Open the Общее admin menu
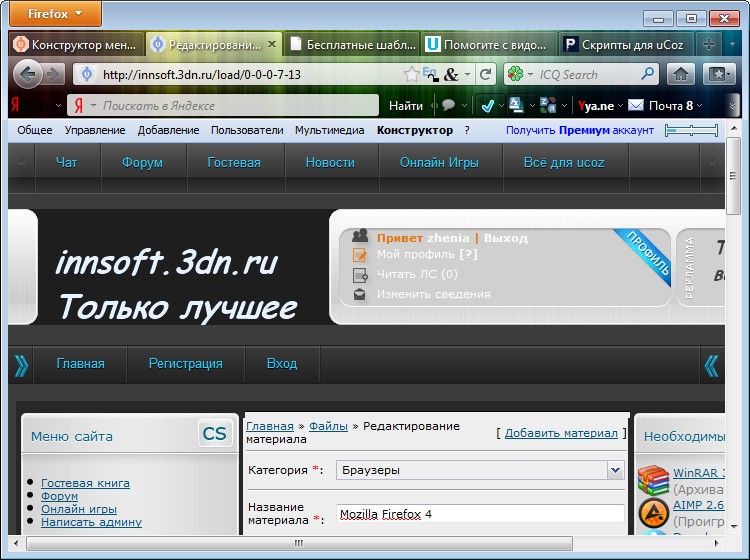Viewport: 750px width, 560px height. (x=35, y=130)
